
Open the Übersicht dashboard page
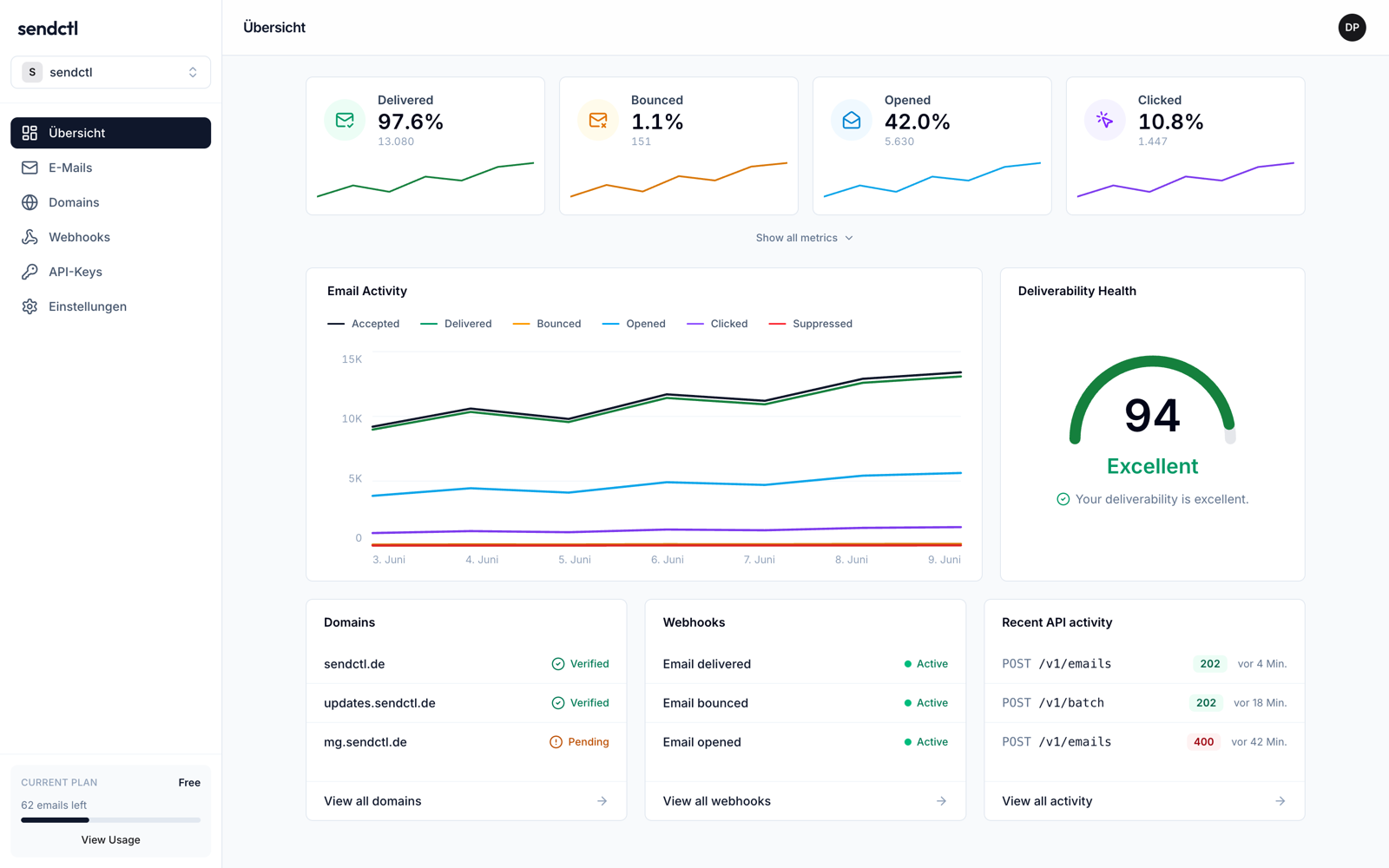pyautogui.click(x=110, y=133)
